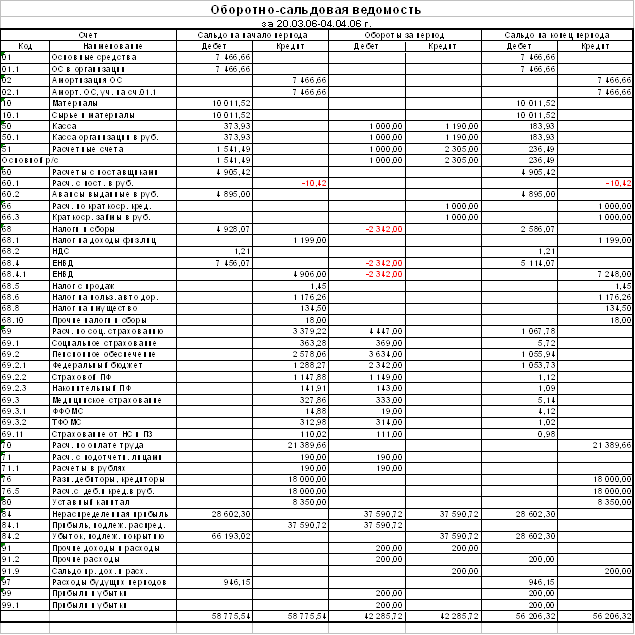Click the "Сальдо на начало периода" header
Screen dimensions: 635x635
pyautogui.click(x=252, y=35)
